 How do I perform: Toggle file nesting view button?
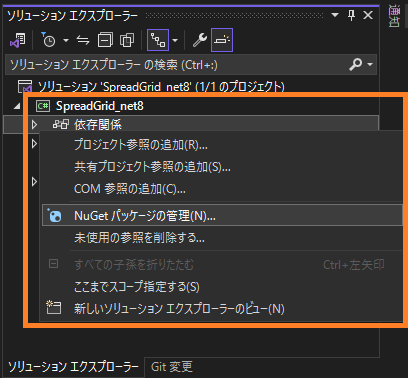158,40
